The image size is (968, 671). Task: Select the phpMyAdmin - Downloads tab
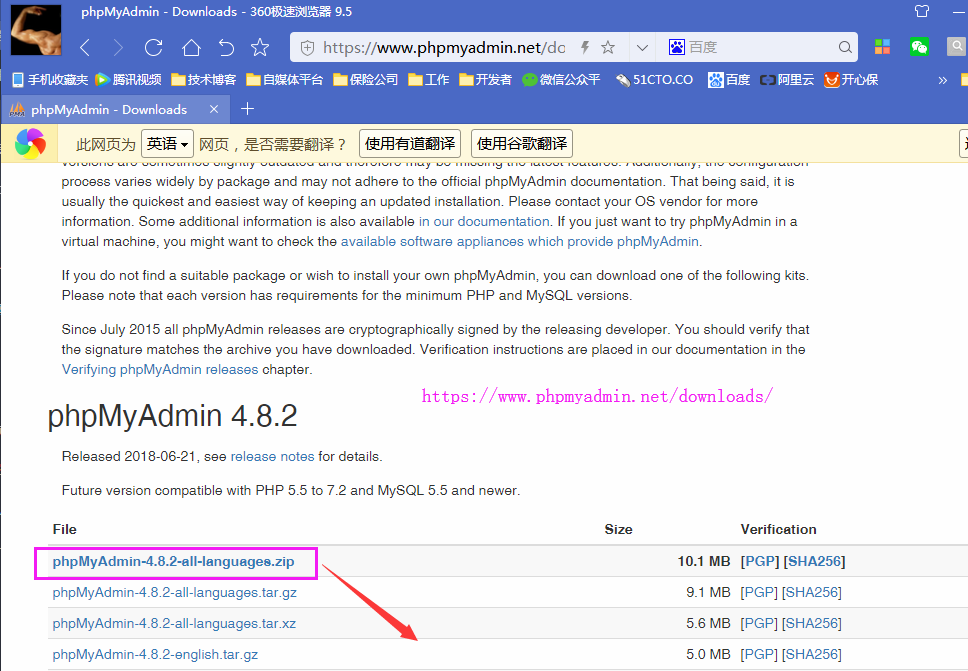click(115, 109)
